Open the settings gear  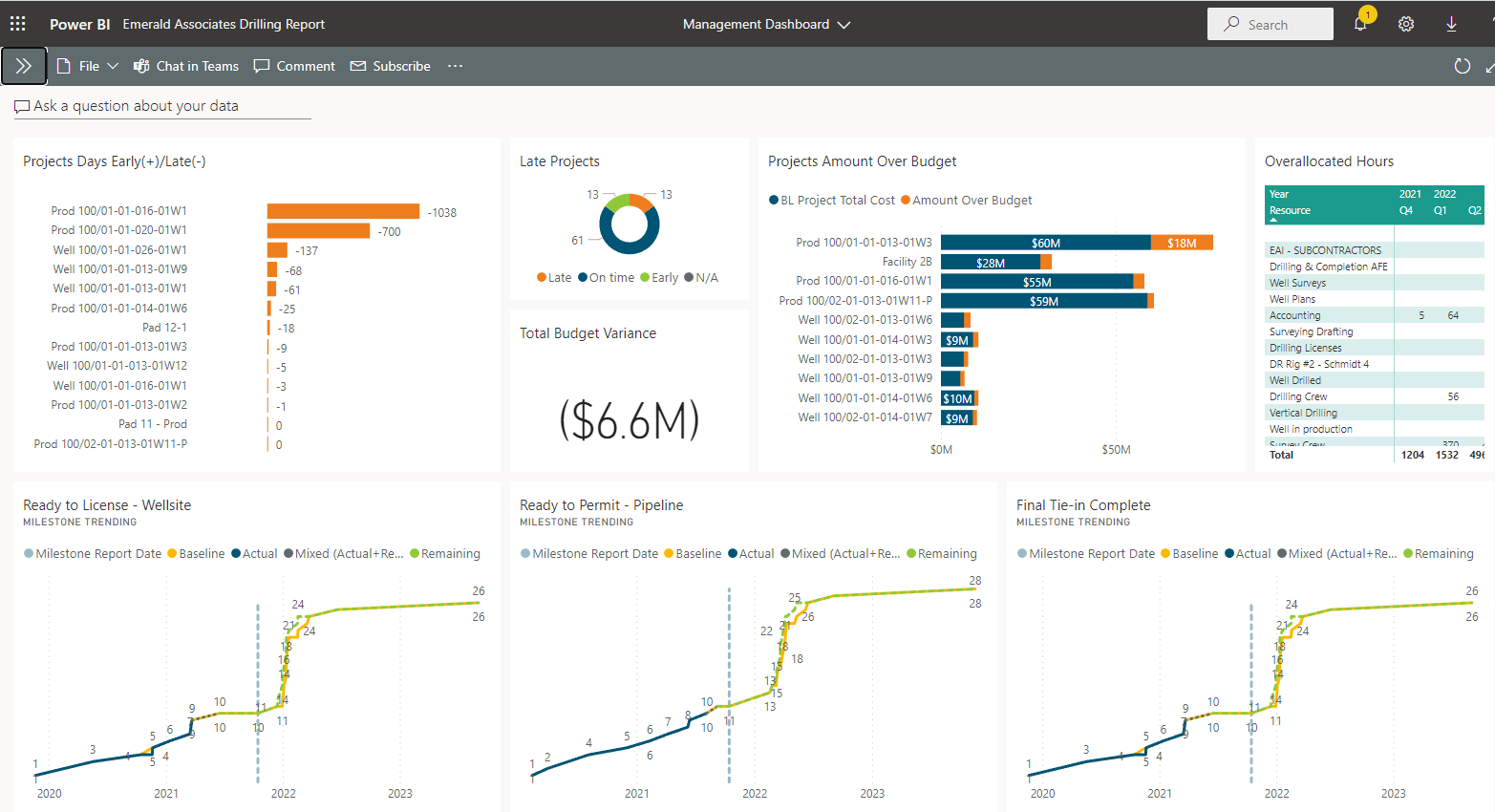click(1406, 24)
